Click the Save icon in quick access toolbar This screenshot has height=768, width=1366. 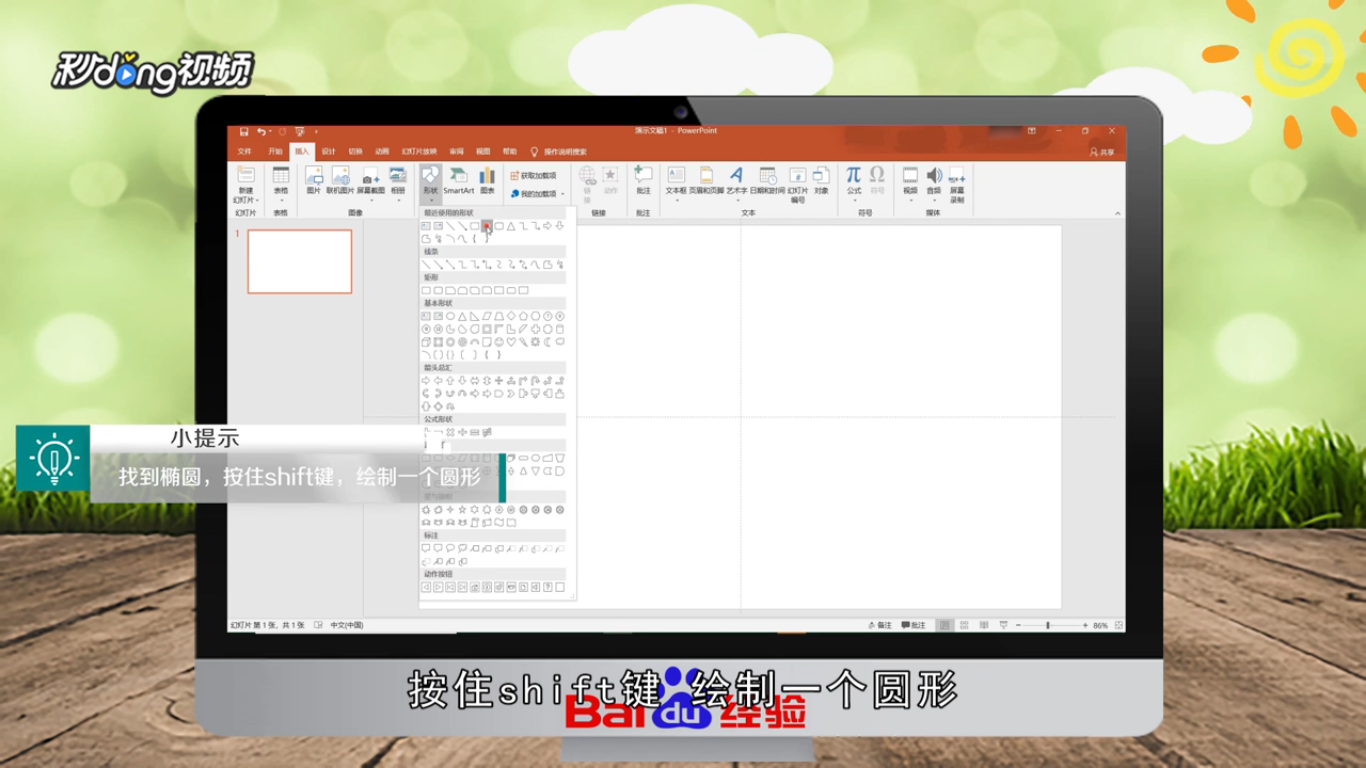pos(243,131)
